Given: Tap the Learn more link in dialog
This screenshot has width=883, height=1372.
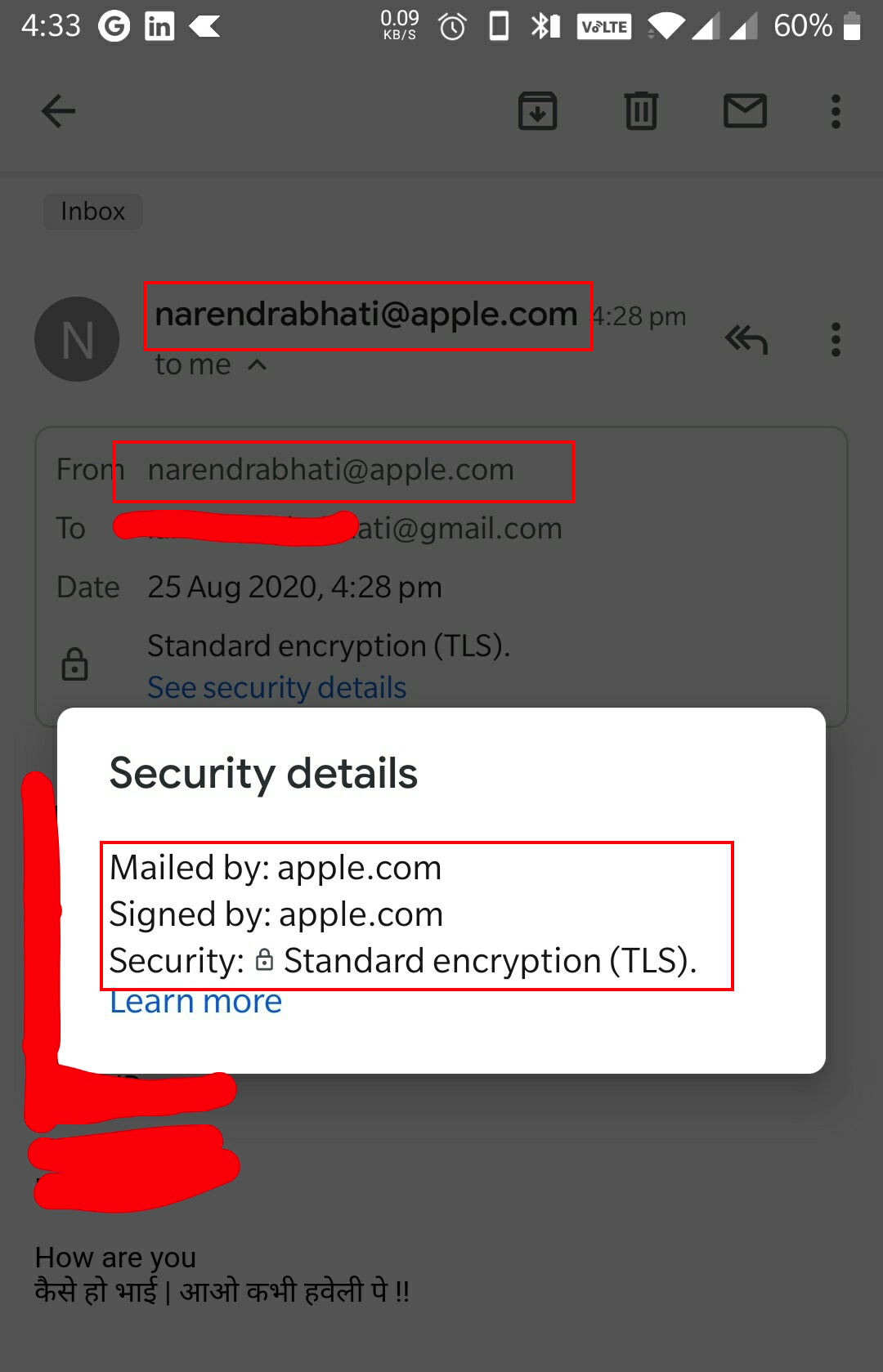Looking at the screenshot, I should [x=195, y=1002].
